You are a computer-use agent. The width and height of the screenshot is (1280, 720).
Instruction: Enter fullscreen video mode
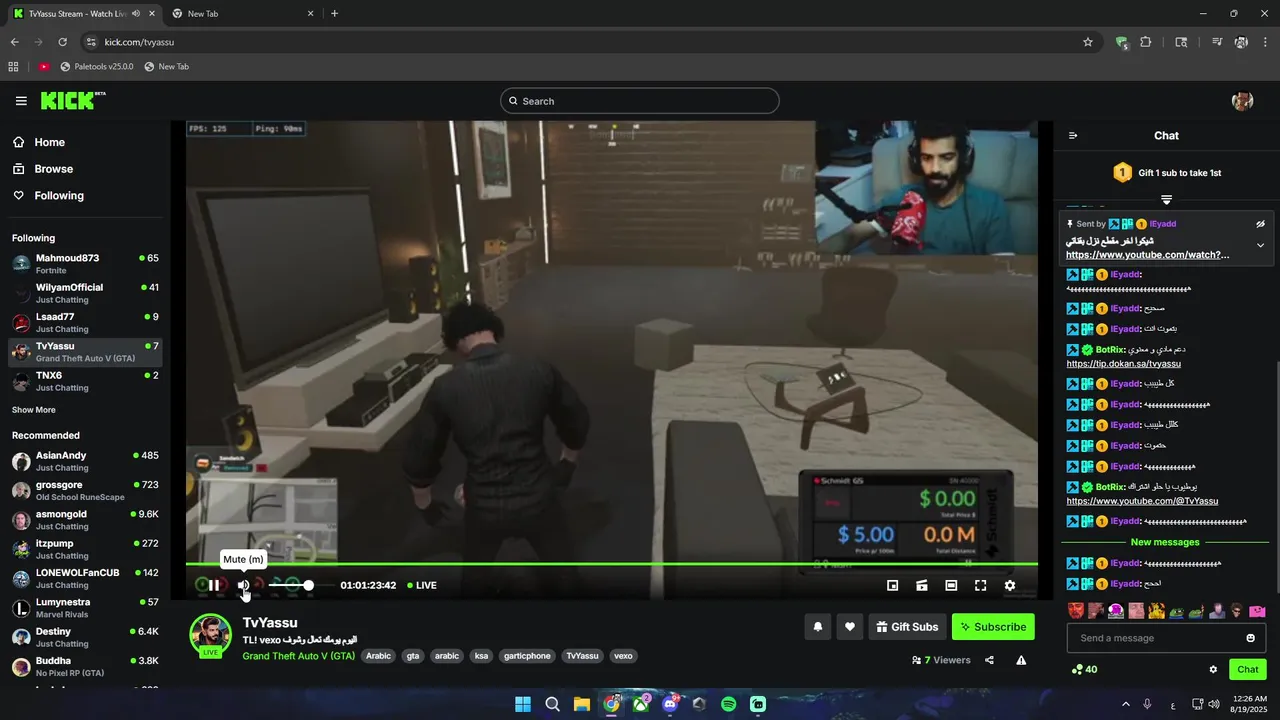tap(980, 585)
